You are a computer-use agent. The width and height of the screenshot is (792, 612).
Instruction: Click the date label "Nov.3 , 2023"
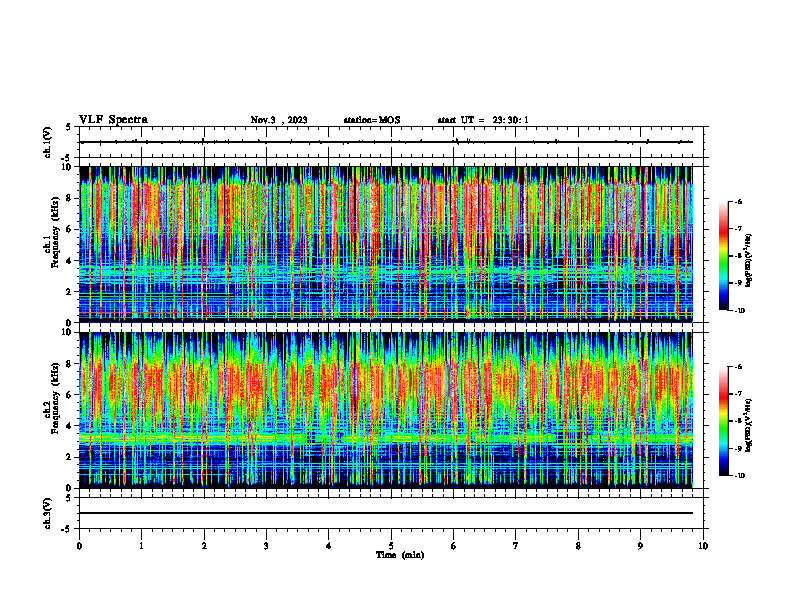tap(279, 120)
